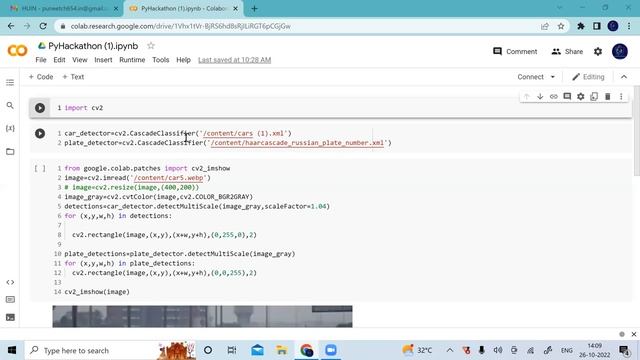Viewport: 640px width, 360px height.
Task: Share the notebook
Action: tap(567, 51)
